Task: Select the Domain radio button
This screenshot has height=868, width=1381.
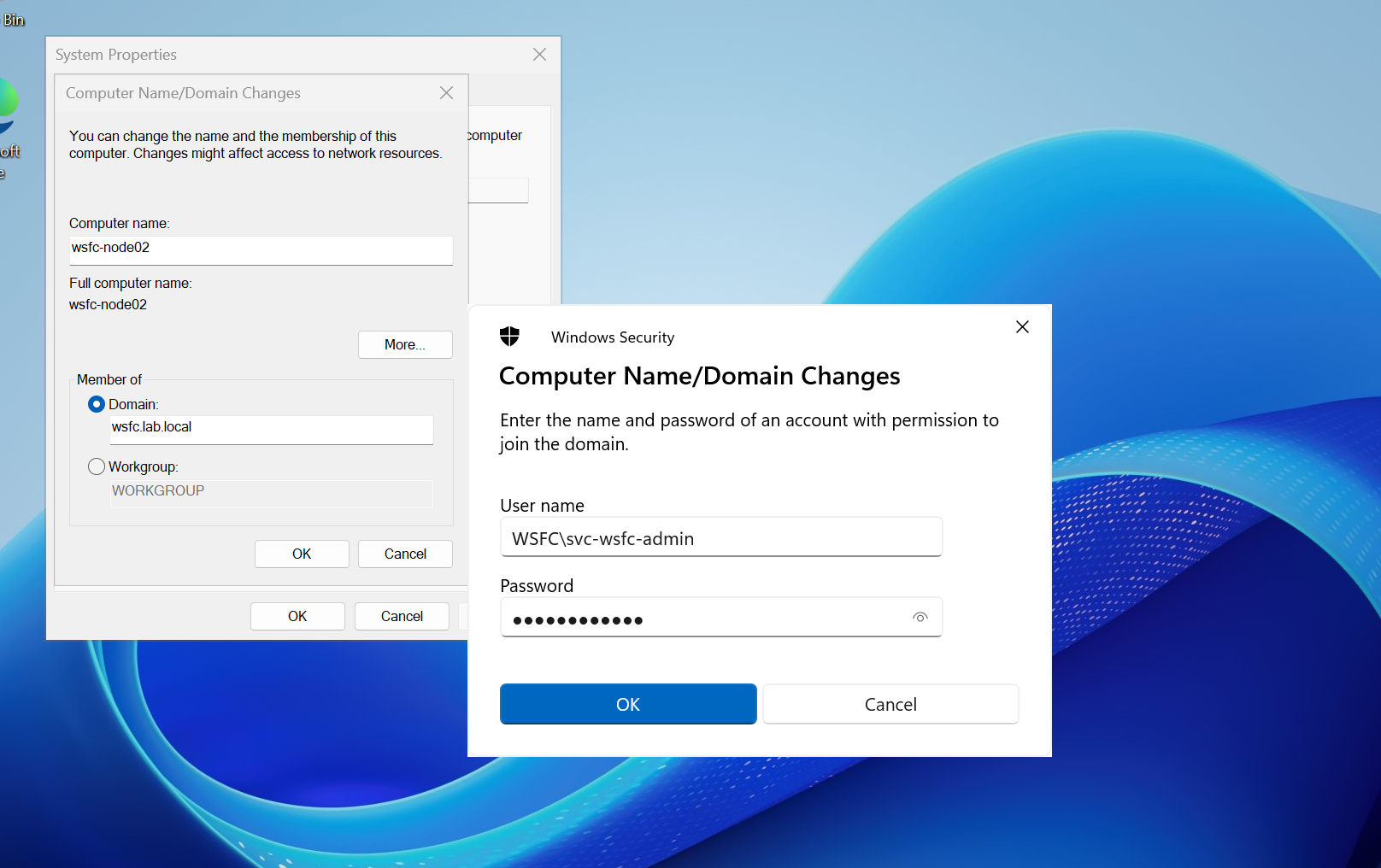Action: pyautogui.click(x=97, y=404)
